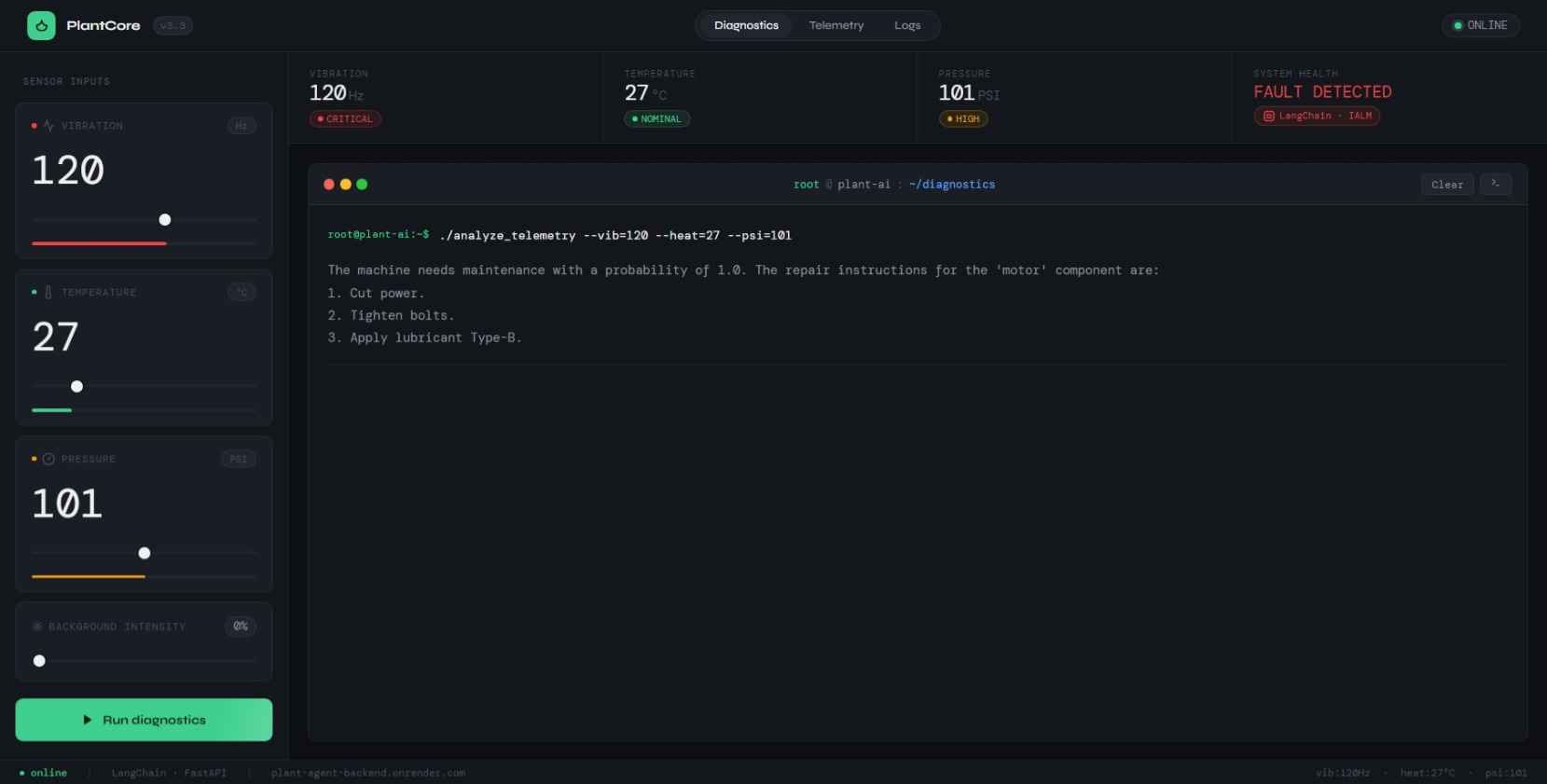Image resolution: width=1547 pixels, height=784 pixels.
Task: Click psi:101 in status bar
Action: point(1506,773)
